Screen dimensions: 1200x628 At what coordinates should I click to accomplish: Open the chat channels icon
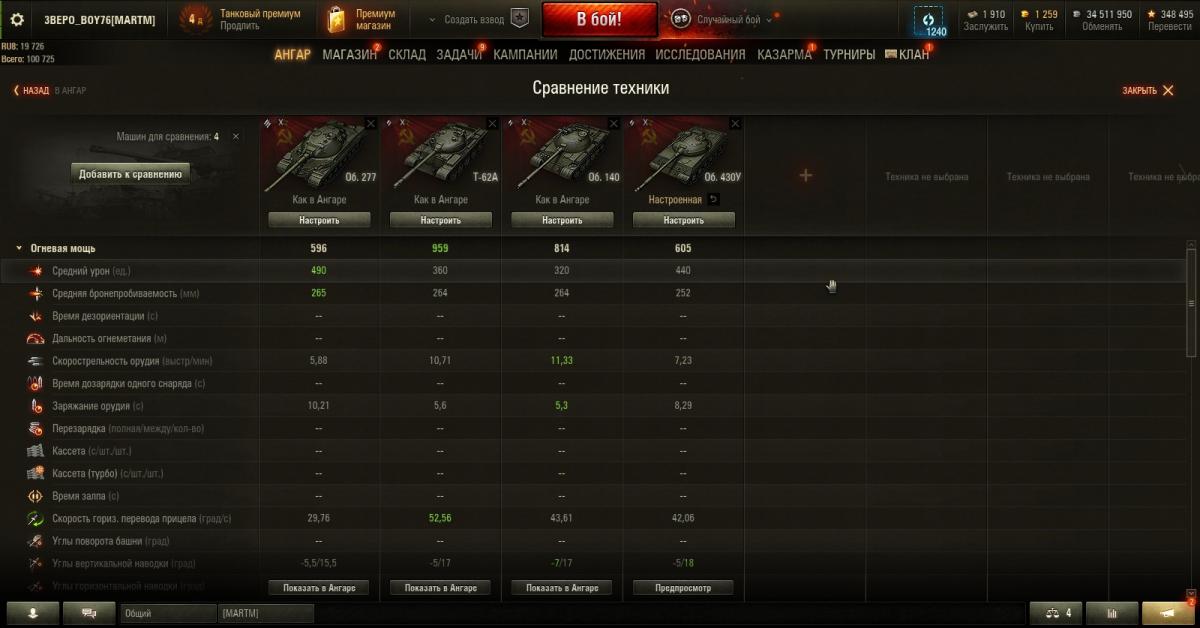[89, 613]
